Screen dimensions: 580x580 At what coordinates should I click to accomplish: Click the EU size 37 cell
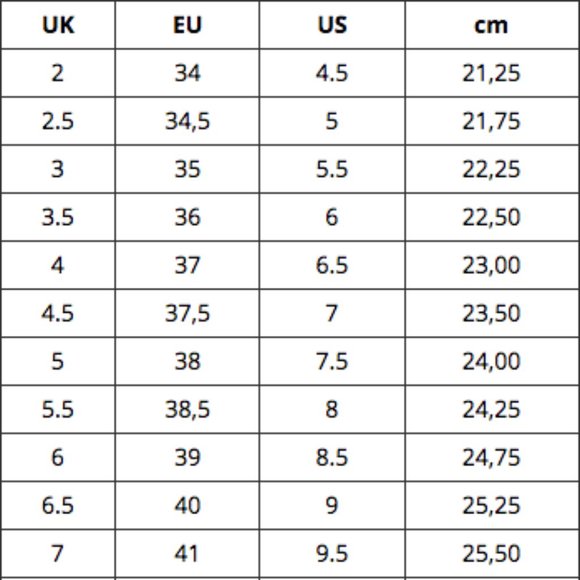(187, 265)
